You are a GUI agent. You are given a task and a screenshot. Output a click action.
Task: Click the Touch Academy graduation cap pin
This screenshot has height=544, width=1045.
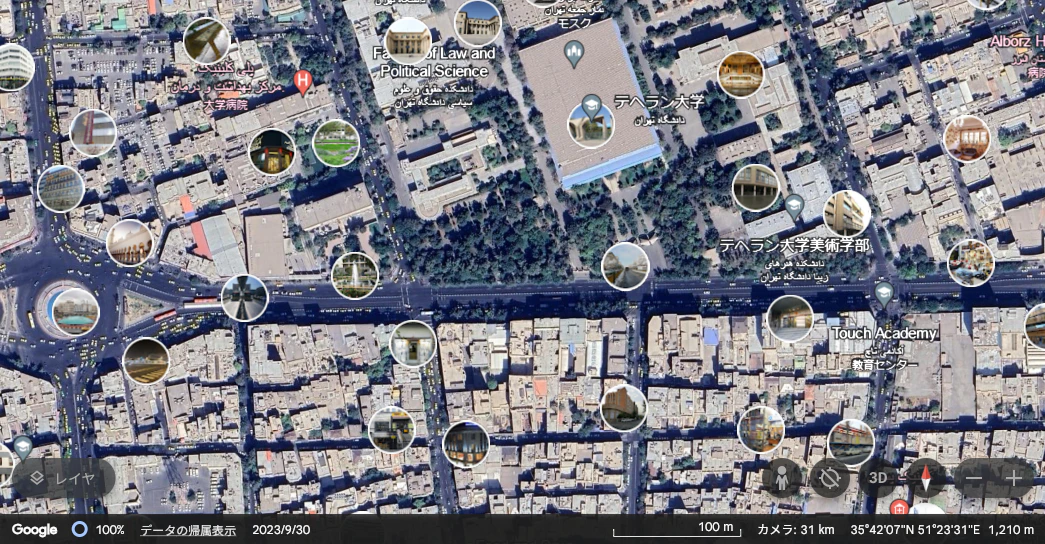click(x=884, y=293)
